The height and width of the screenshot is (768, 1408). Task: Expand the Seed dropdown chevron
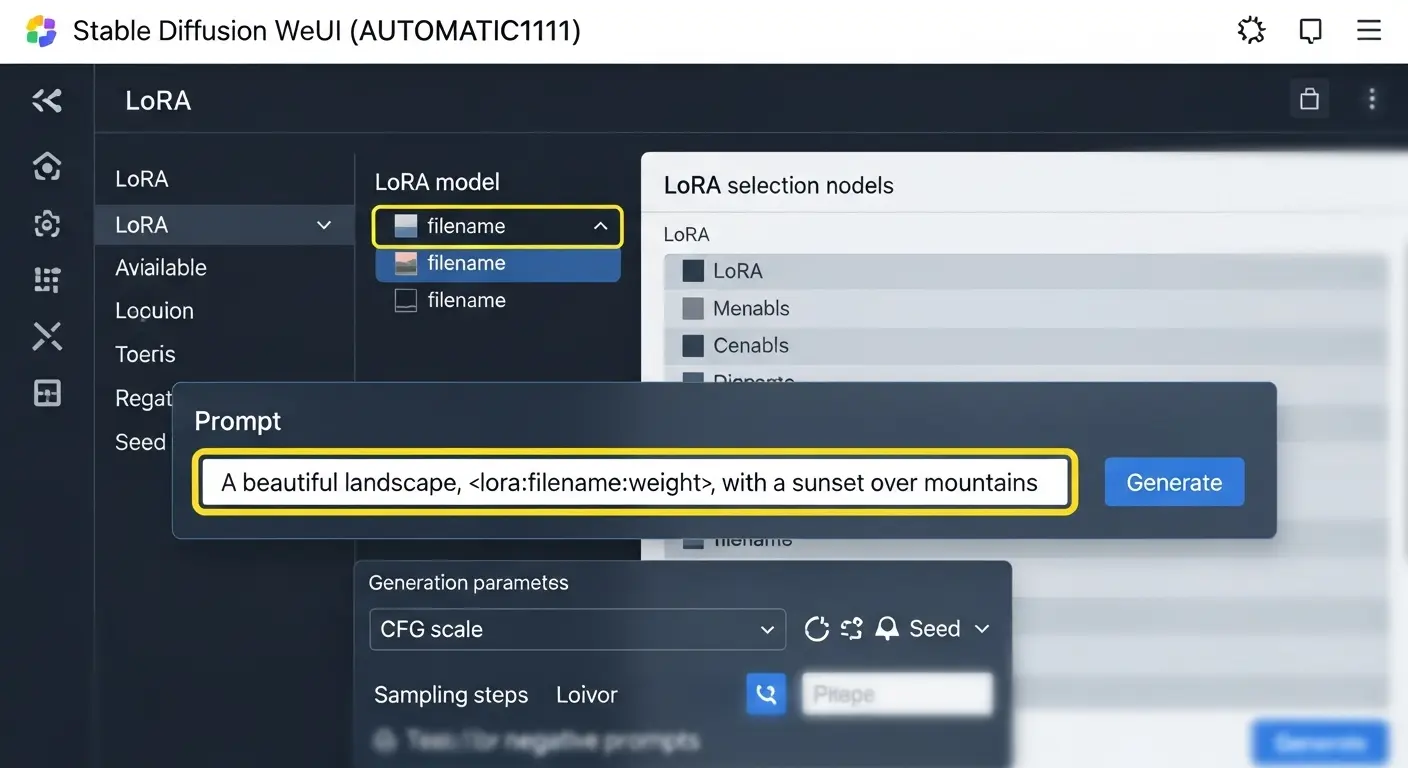(x=982, y=629)
